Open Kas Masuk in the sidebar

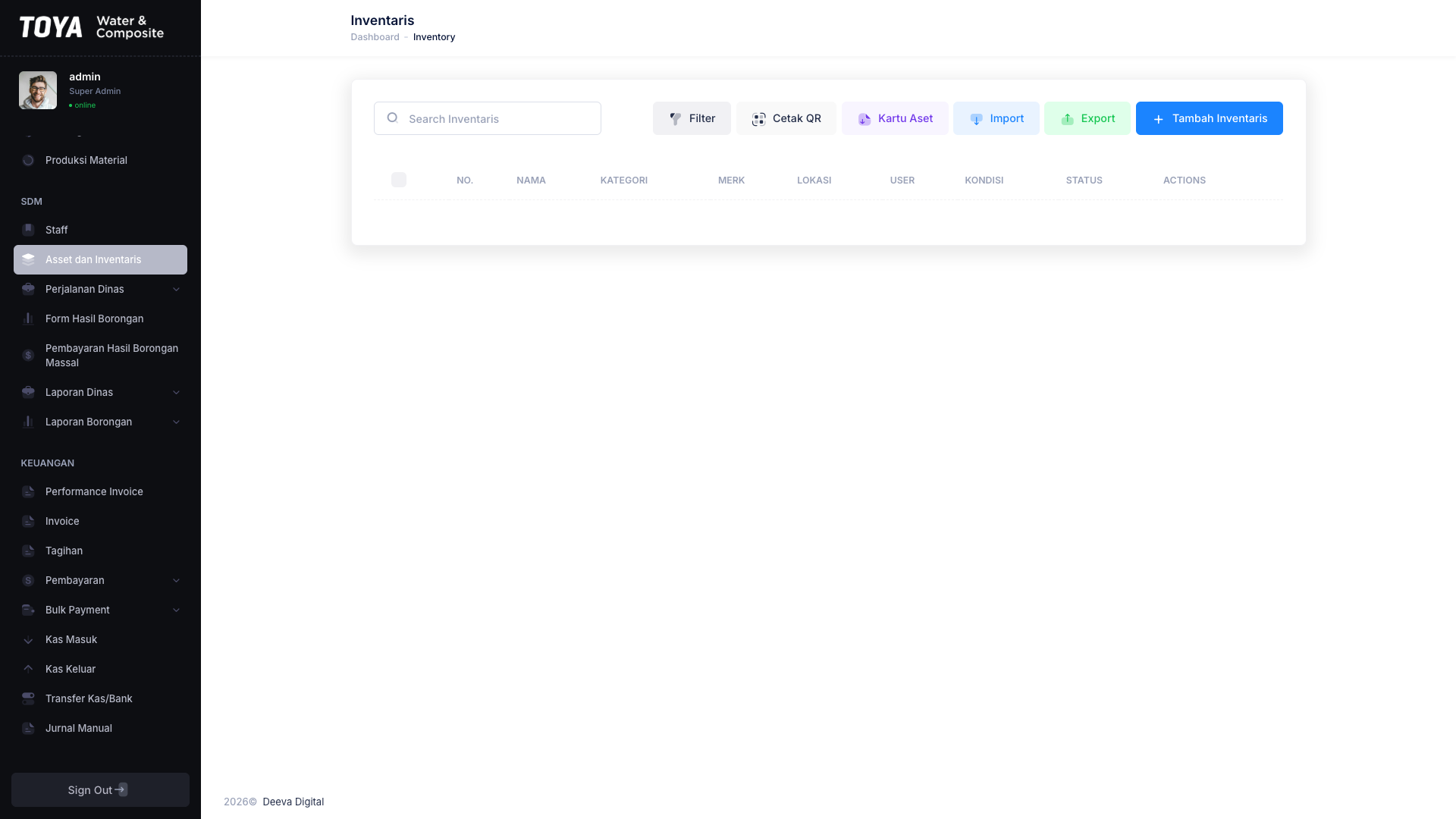click(100, 639)
